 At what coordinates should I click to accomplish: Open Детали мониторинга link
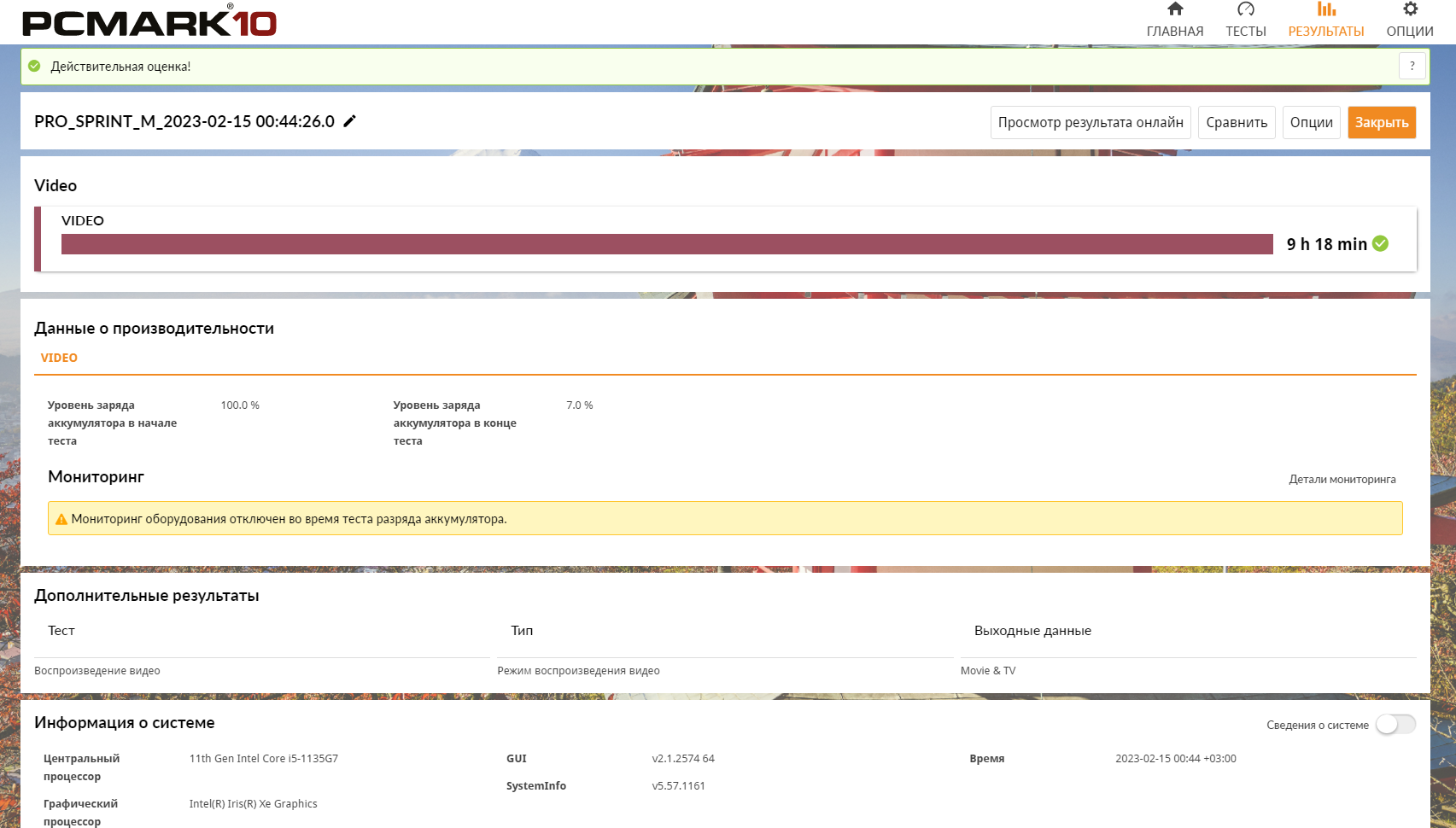click(1342, 480)
